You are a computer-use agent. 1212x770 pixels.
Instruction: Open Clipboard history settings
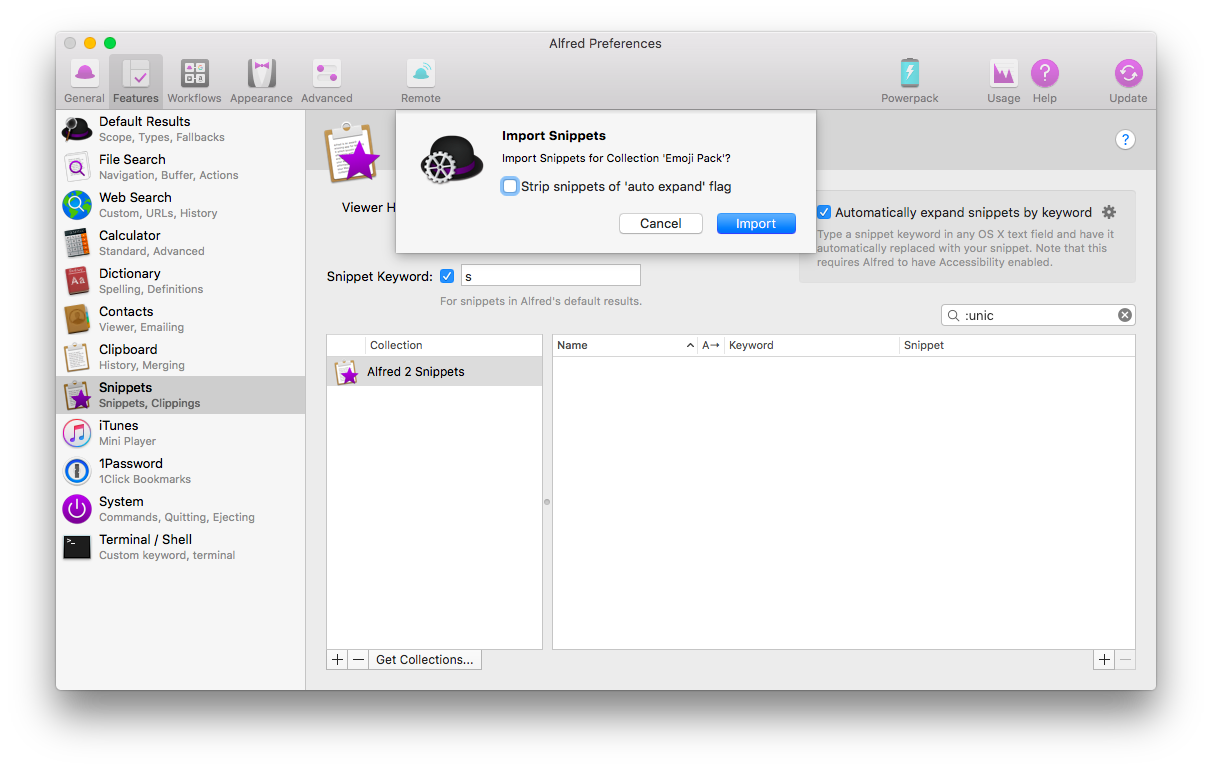(181, 357)
